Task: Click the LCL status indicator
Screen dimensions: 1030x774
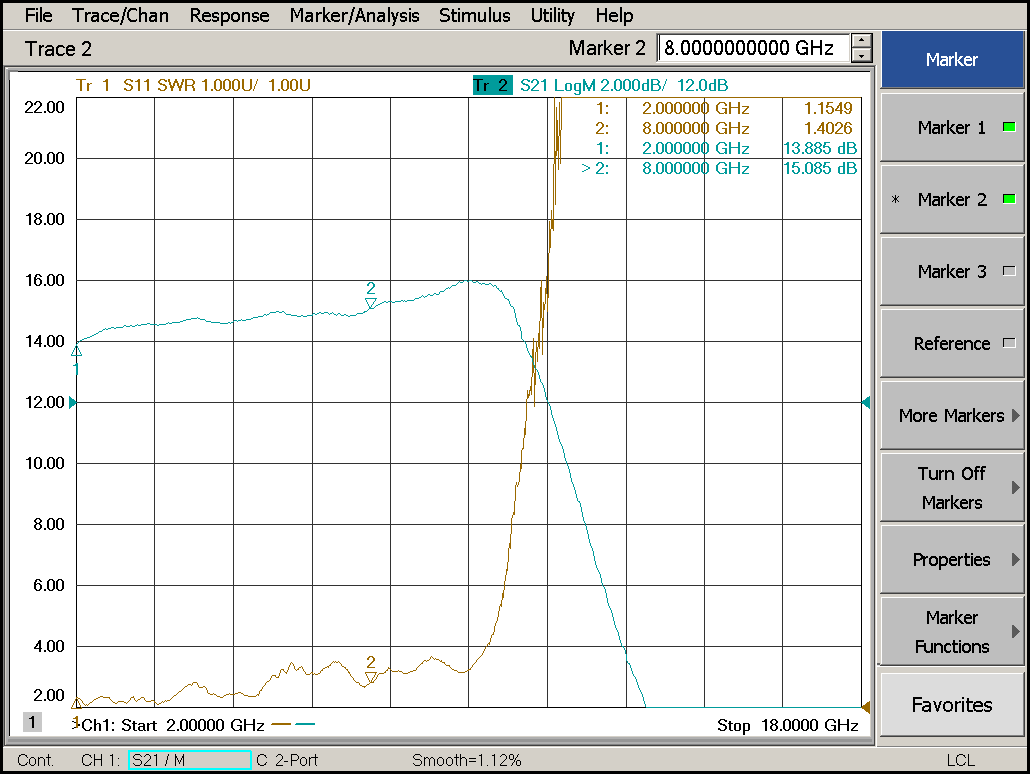Action: click(960, 760)
